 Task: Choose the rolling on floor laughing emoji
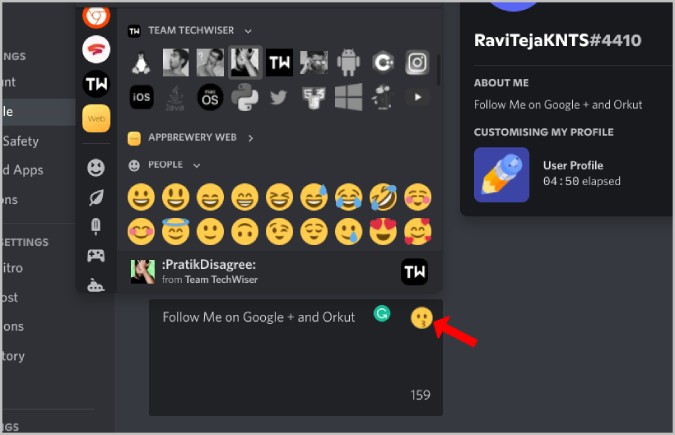383,197
